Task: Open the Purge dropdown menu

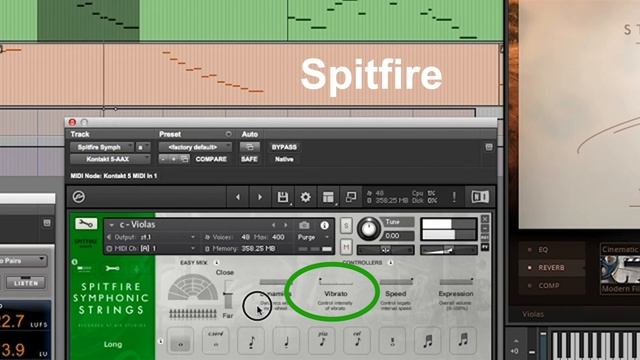Action: pyautogui.click(x=313, y=237)
